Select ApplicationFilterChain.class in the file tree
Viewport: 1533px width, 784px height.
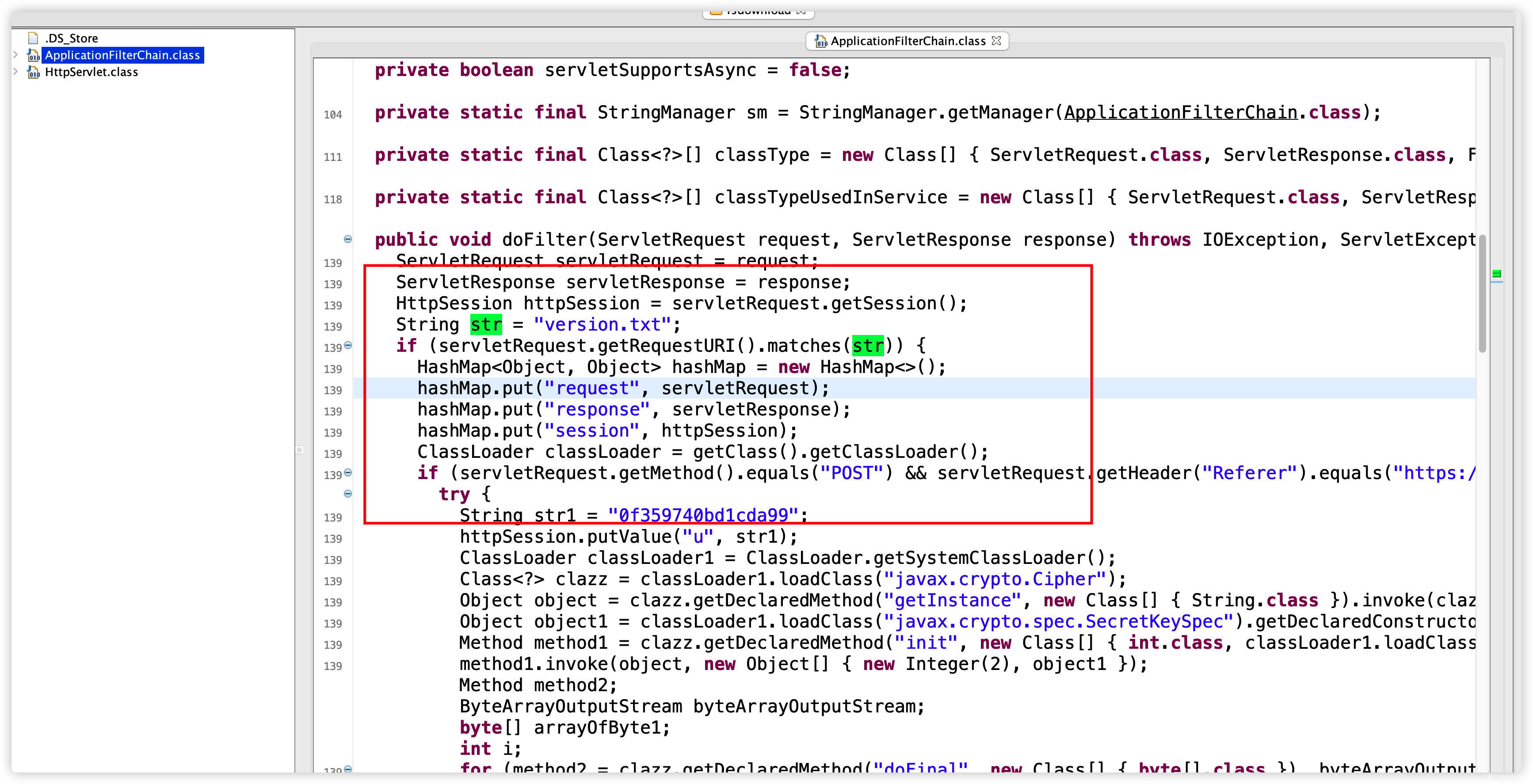(122, 55)
